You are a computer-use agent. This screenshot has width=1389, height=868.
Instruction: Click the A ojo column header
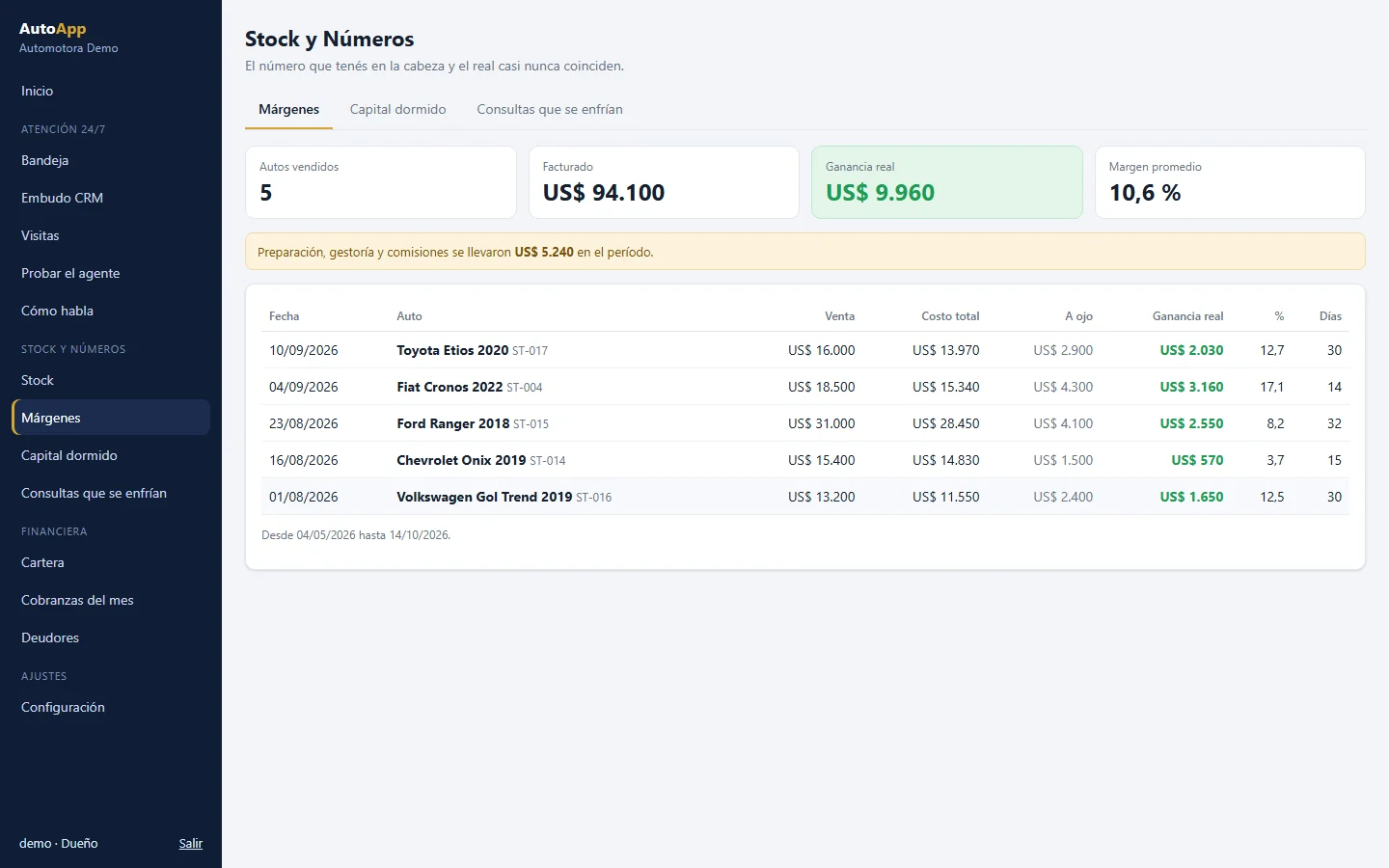point(1079,316)
